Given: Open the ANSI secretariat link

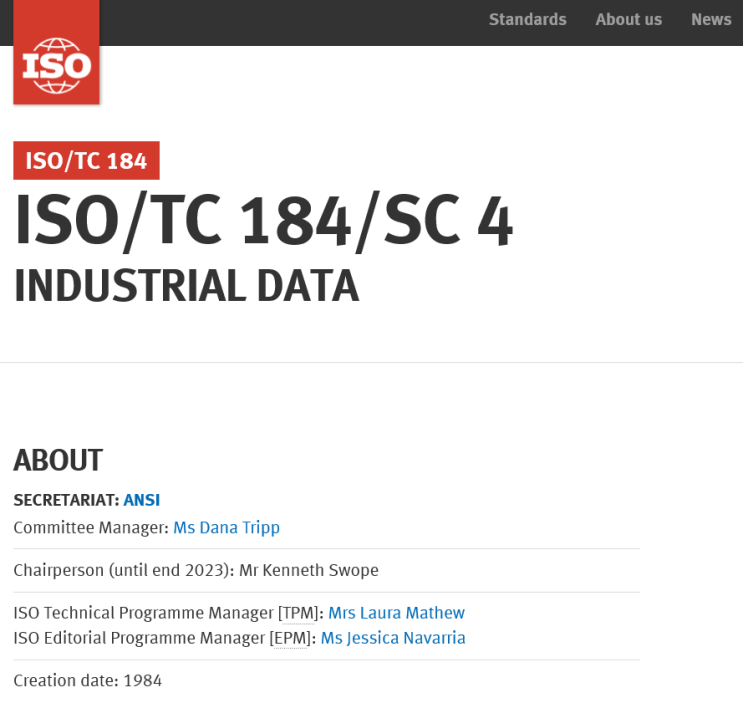Looking at the screenshot, I should click(x=142, y=500).
